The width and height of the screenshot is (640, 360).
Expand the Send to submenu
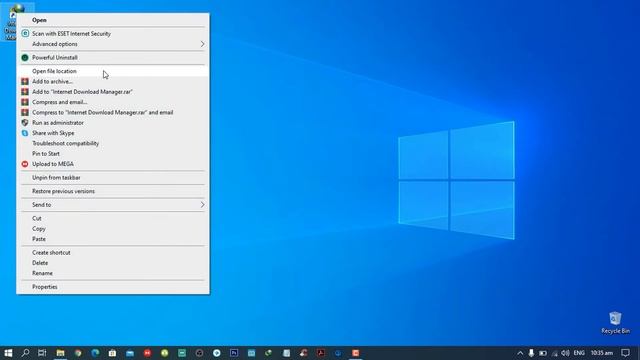[113, 205]
